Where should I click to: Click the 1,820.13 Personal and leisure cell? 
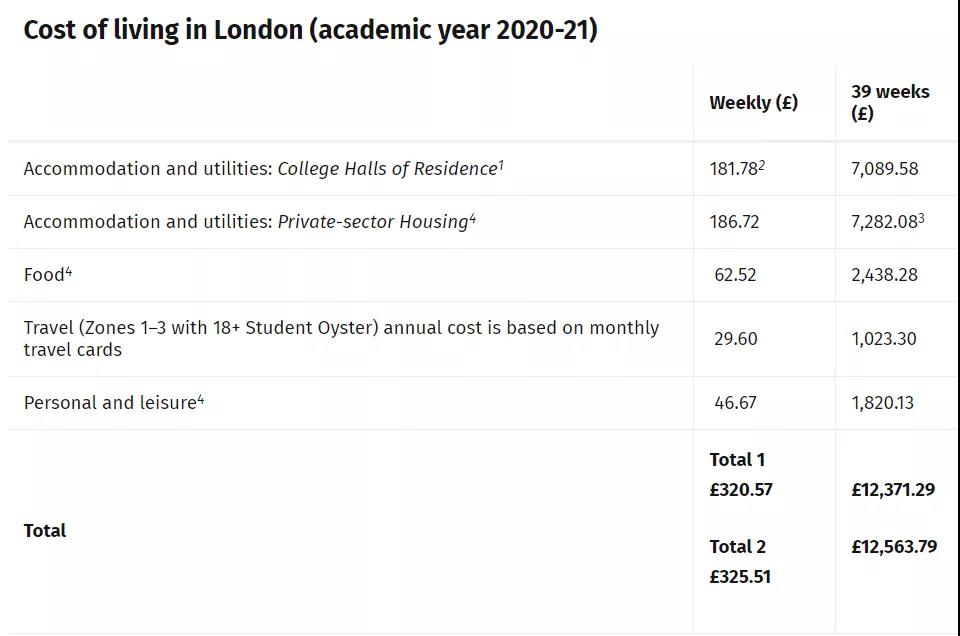[x=882, y=403]
